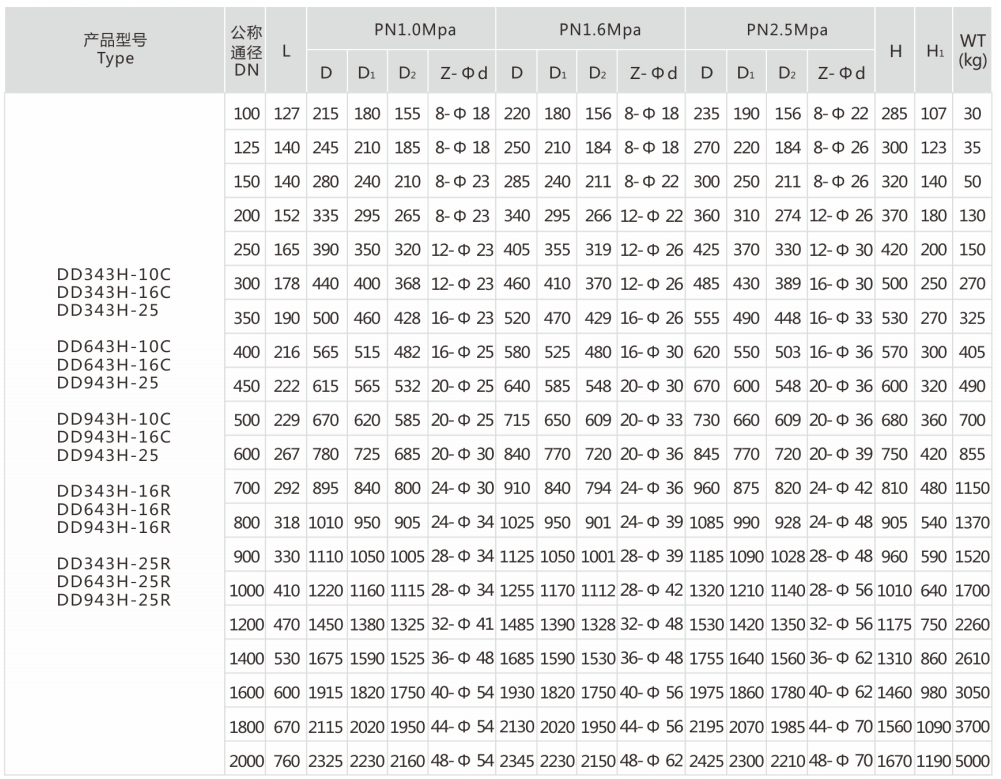Click model DD343H-16R in the Type column
Image resolution: width=1001 pixels, height=779 pixels.
tap(115, 491)
